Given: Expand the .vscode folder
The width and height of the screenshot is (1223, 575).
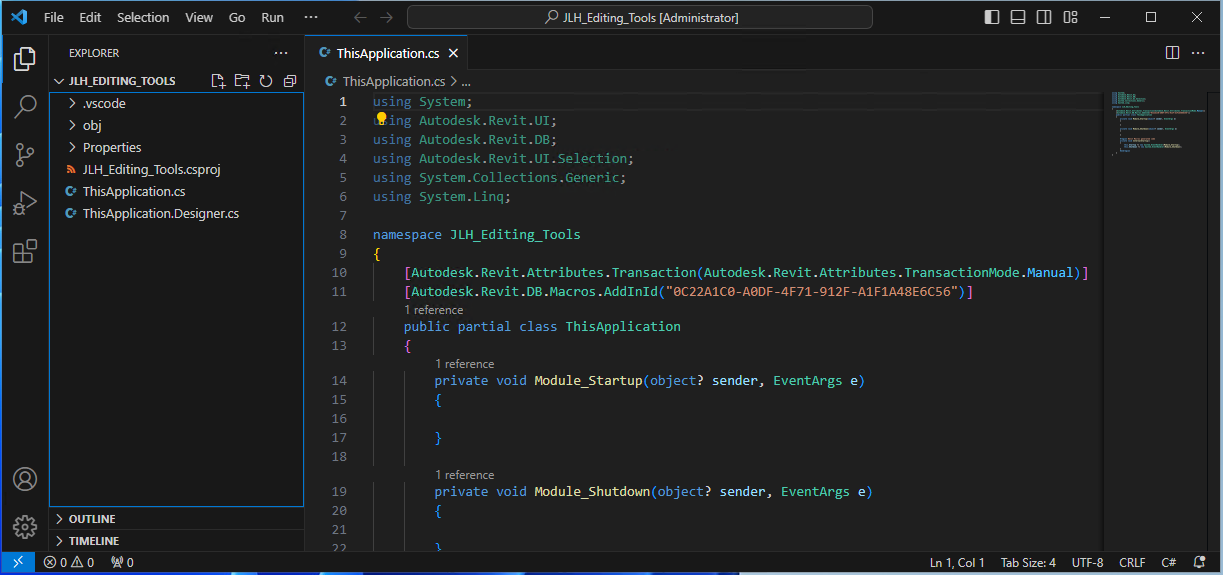Looking at the screenshot, I should click(104, 103).
